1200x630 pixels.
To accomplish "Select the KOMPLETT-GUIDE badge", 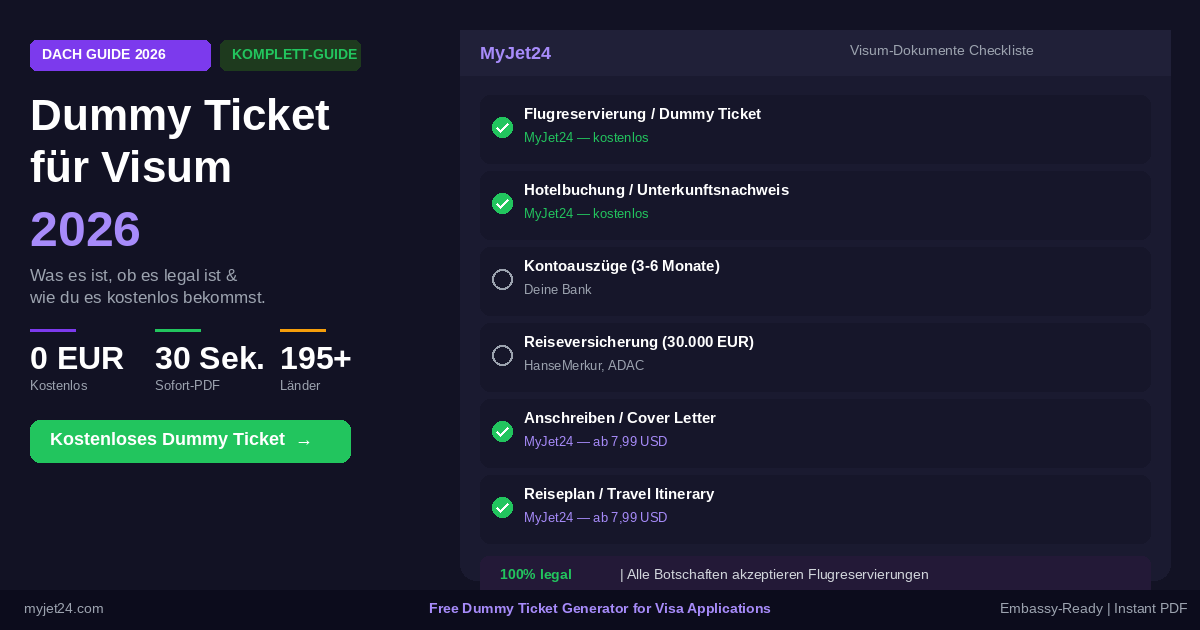I will click(x=290, y=55).
